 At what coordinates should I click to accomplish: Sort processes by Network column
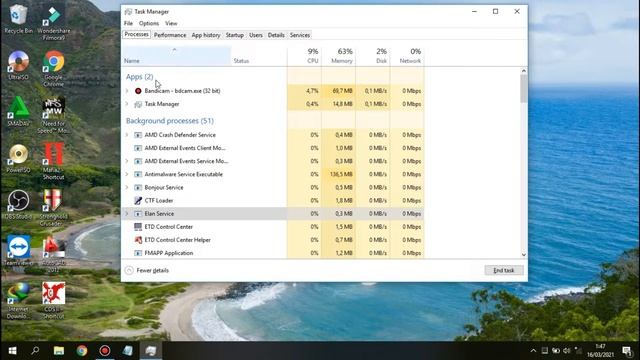coord(407,56)
